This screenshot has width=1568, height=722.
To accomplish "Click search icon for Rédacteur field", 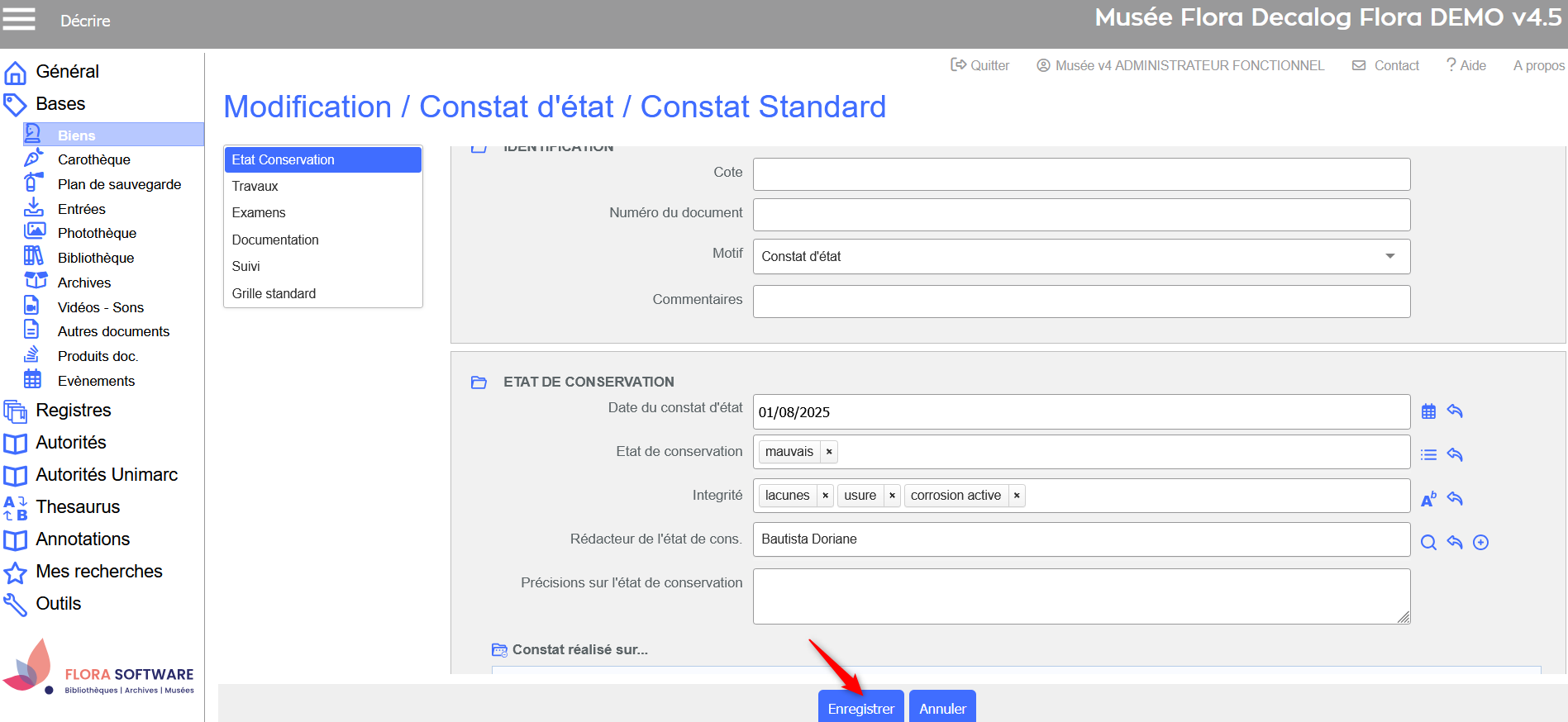I will click(1428, 543).
